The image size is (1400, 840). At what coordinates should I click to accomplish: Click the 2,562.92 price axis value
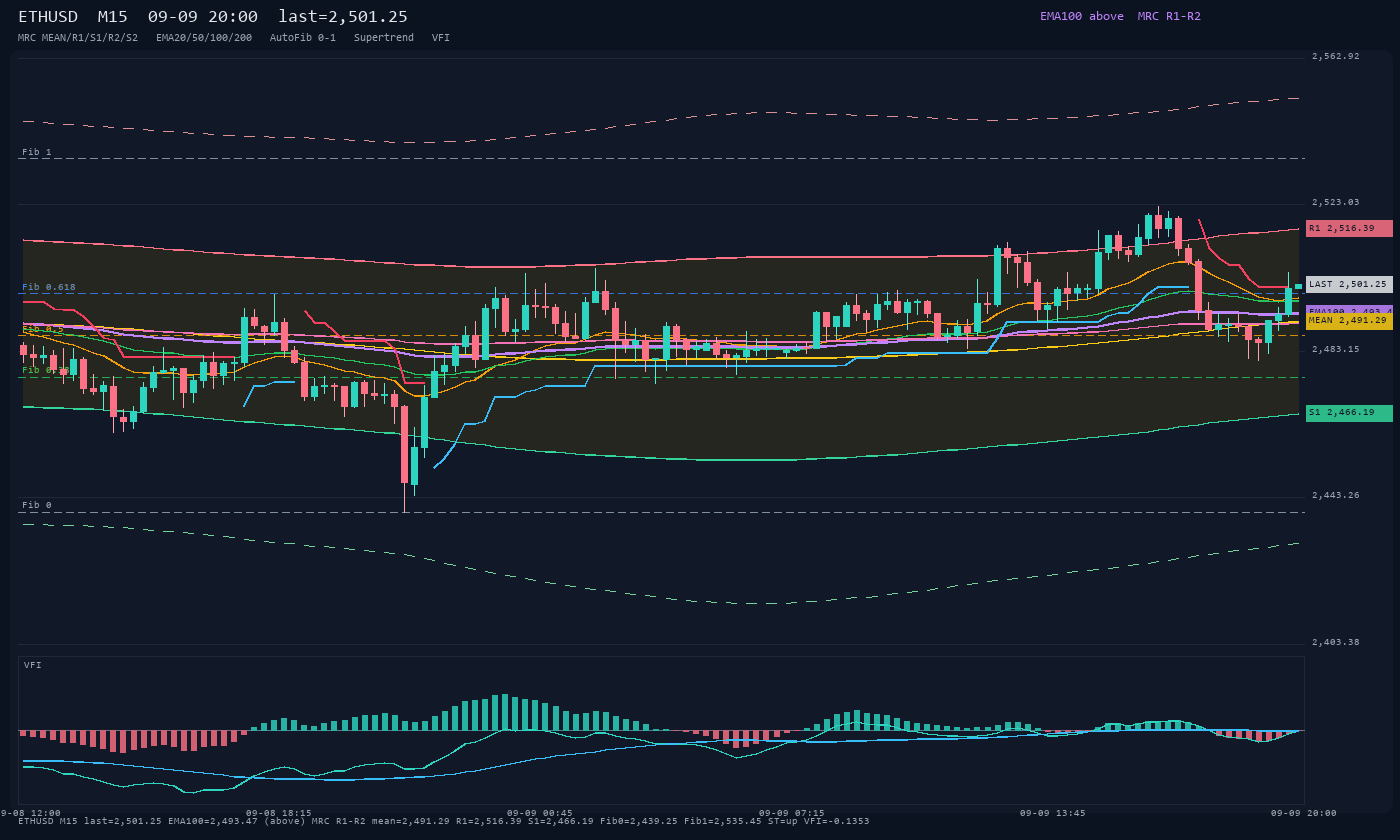1336,56
